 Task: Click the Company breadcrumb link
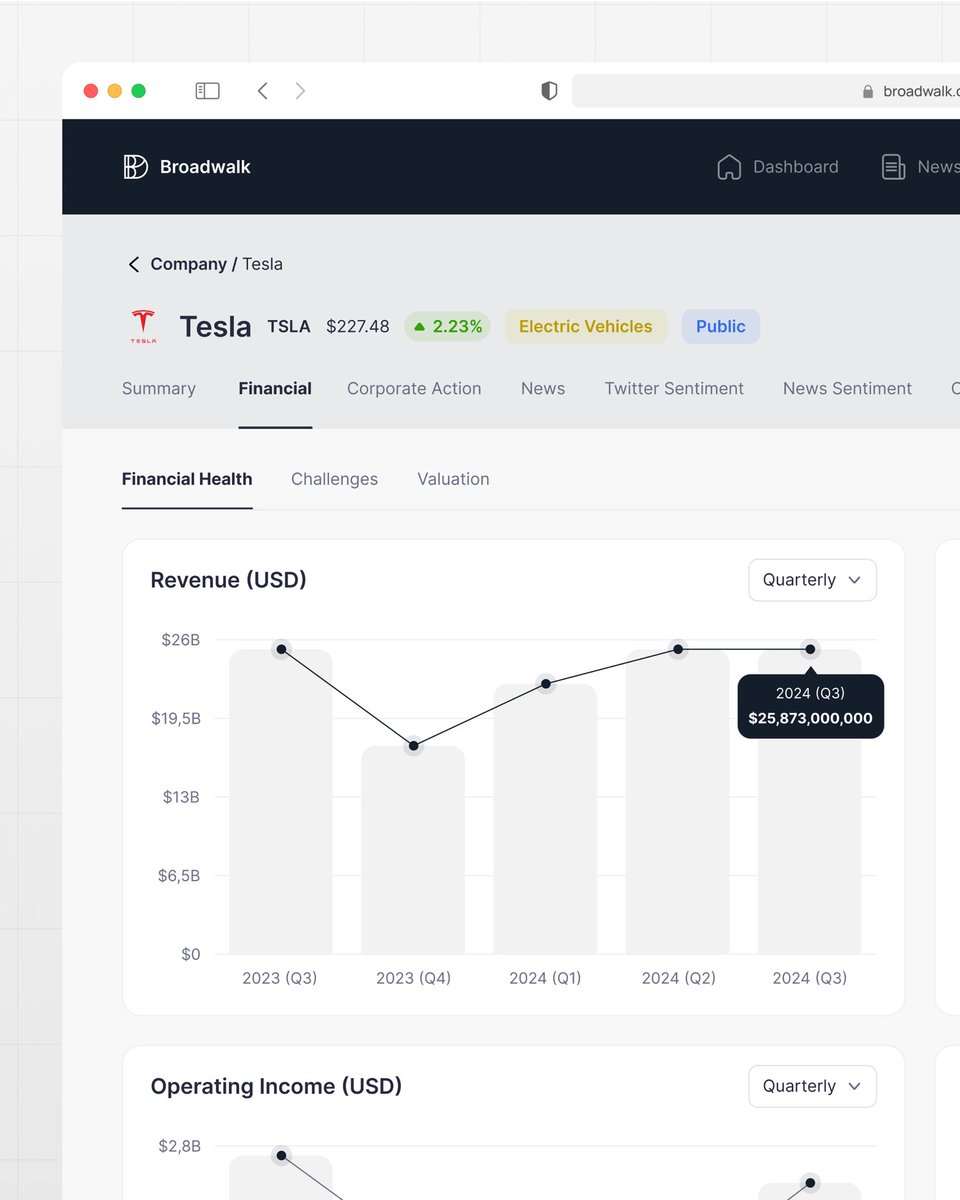188,264
